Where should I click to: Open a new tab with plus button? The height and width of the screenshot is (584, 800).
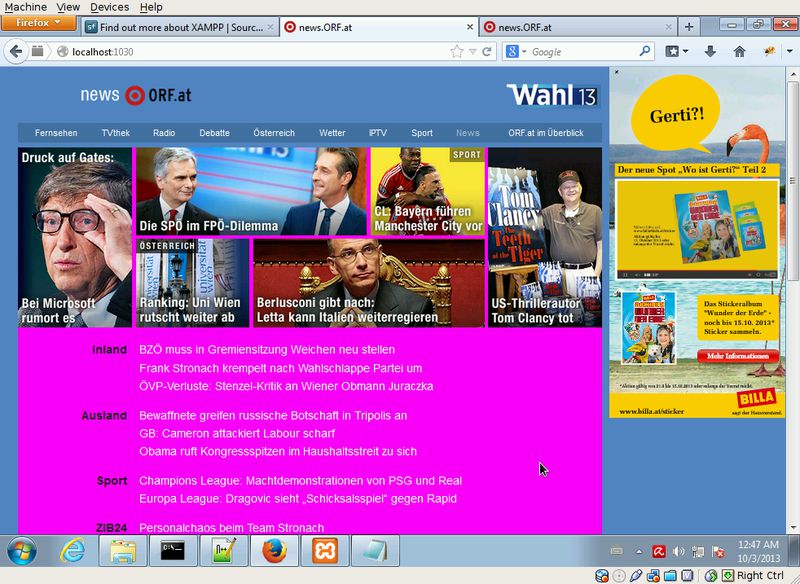[688, 27]
